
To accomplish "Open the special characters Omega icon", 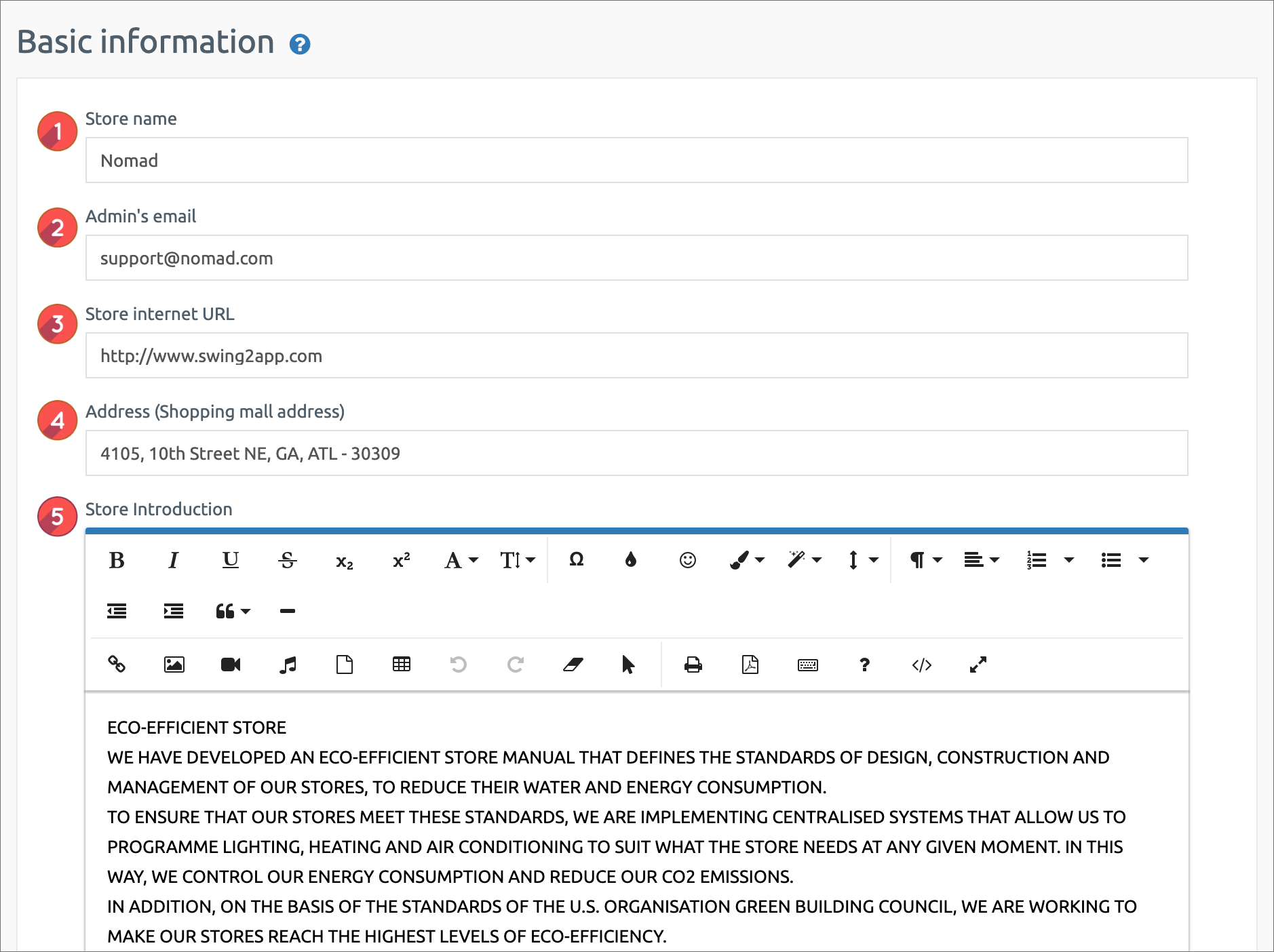I will (x=576, y=560).
